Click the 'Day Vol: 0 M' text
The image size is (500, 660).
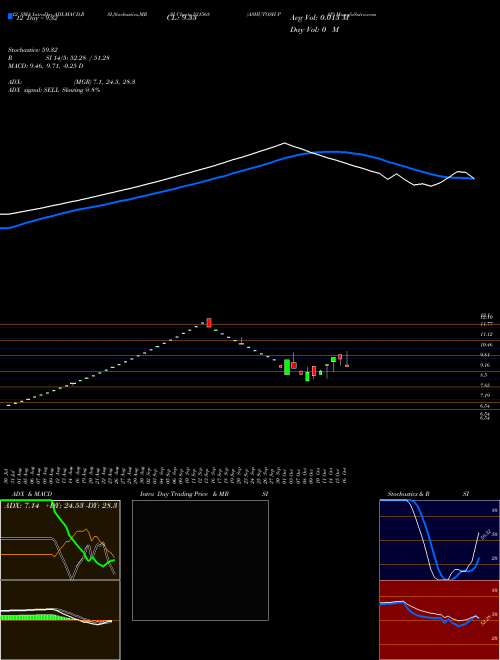click(314, 30)
